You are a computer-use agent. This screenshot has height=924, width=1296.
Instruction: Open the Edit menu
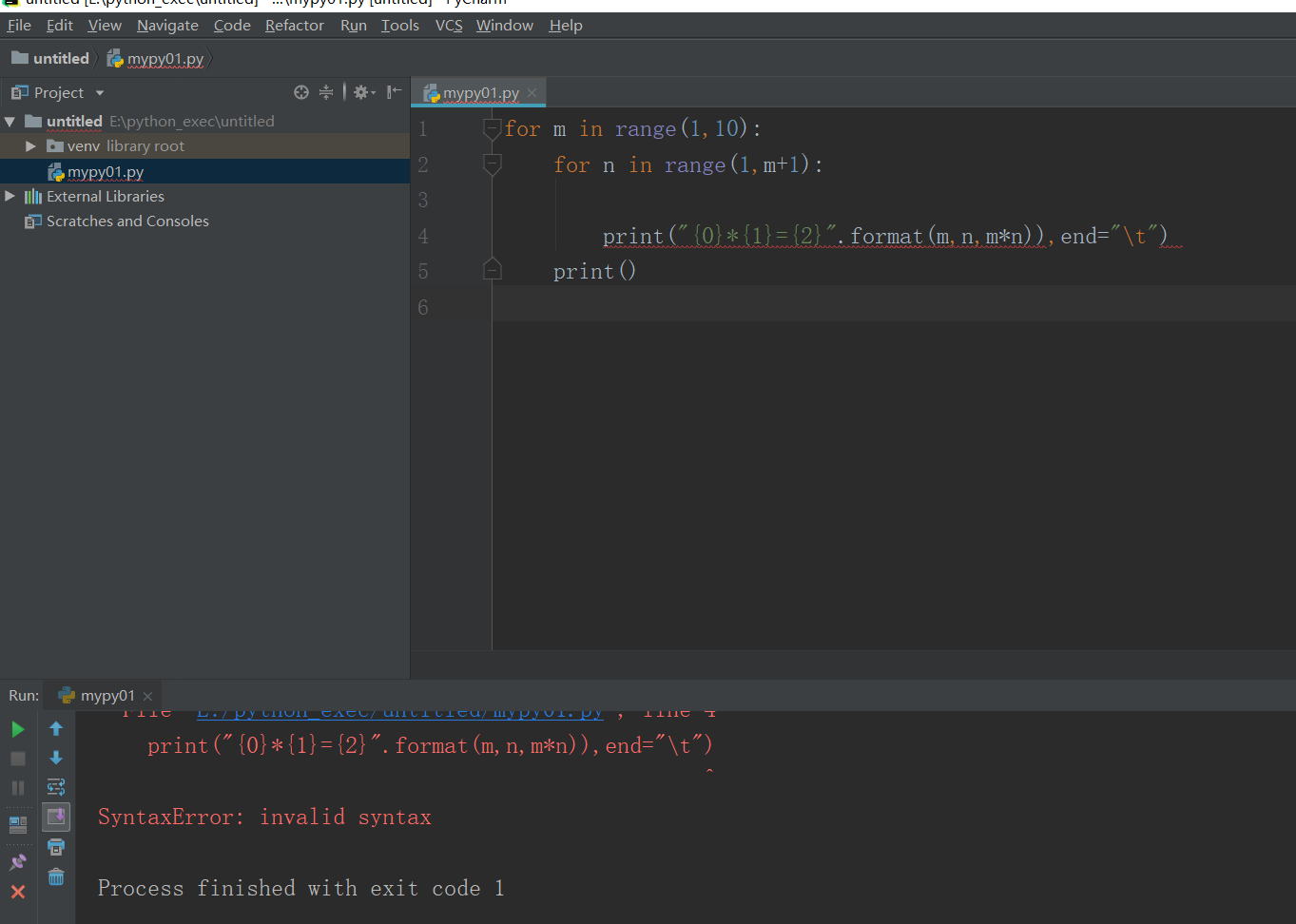[x=60, y=25]
